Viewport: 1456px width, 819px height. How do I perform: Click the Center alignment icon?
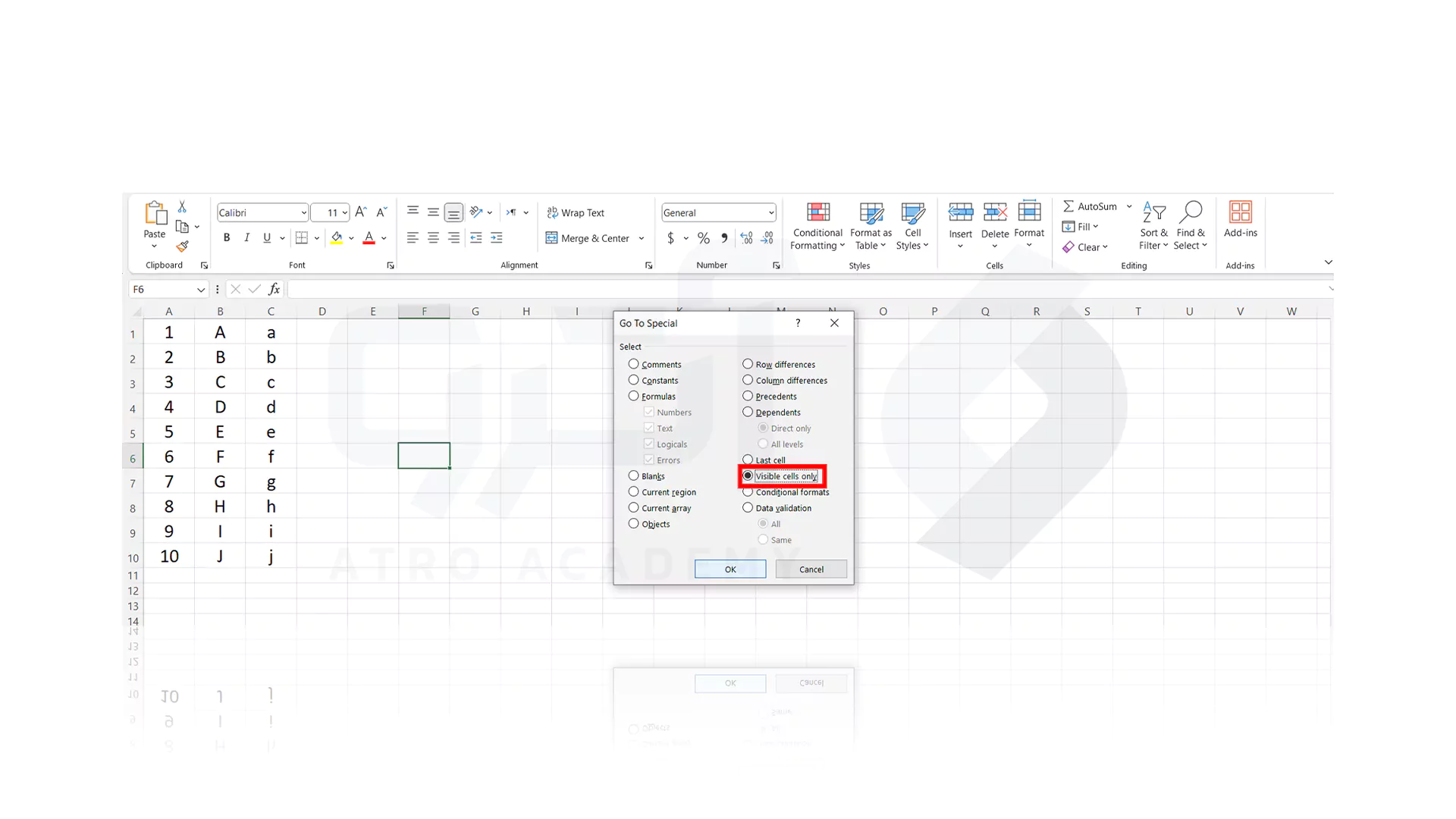[x=433, y=238]
